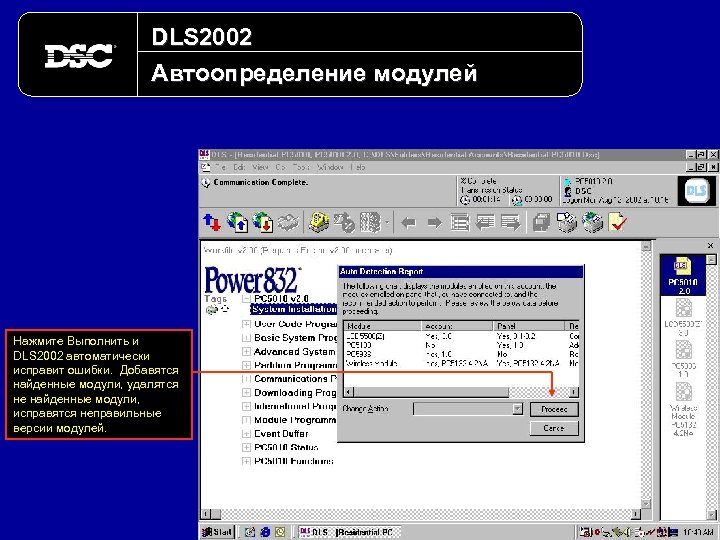Select the LCD5500(Z) row in the report

point(461,336)
